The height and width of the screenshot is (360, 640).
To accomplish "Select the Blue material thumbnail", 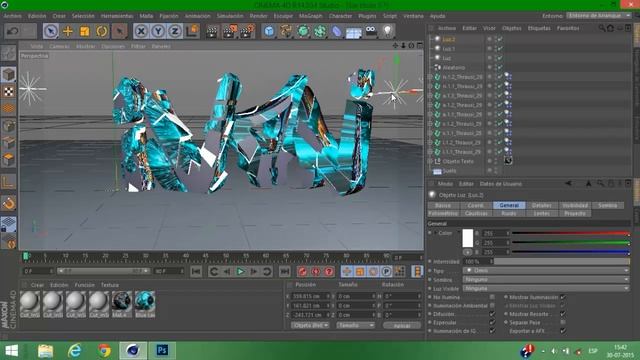I will pos(144,304).
